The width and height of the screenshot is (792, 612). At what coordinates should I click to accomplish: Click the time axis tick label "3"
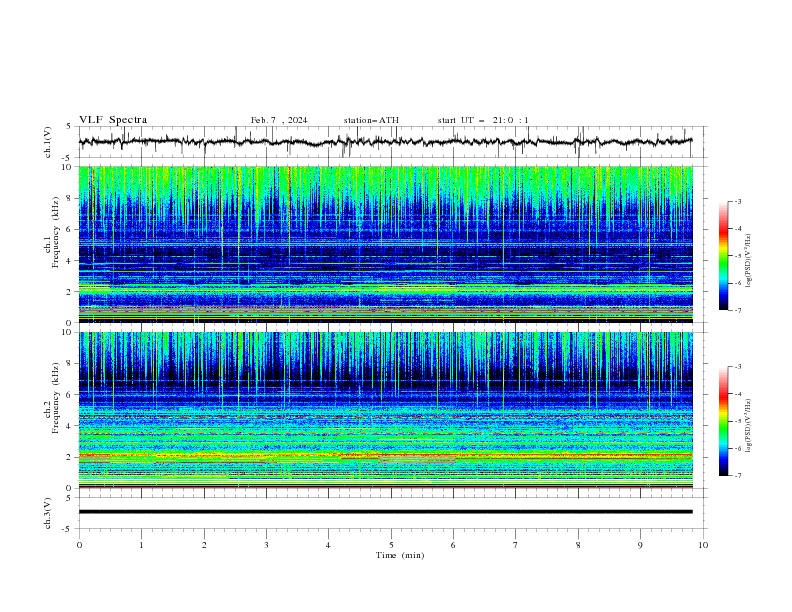click(266, 545)
